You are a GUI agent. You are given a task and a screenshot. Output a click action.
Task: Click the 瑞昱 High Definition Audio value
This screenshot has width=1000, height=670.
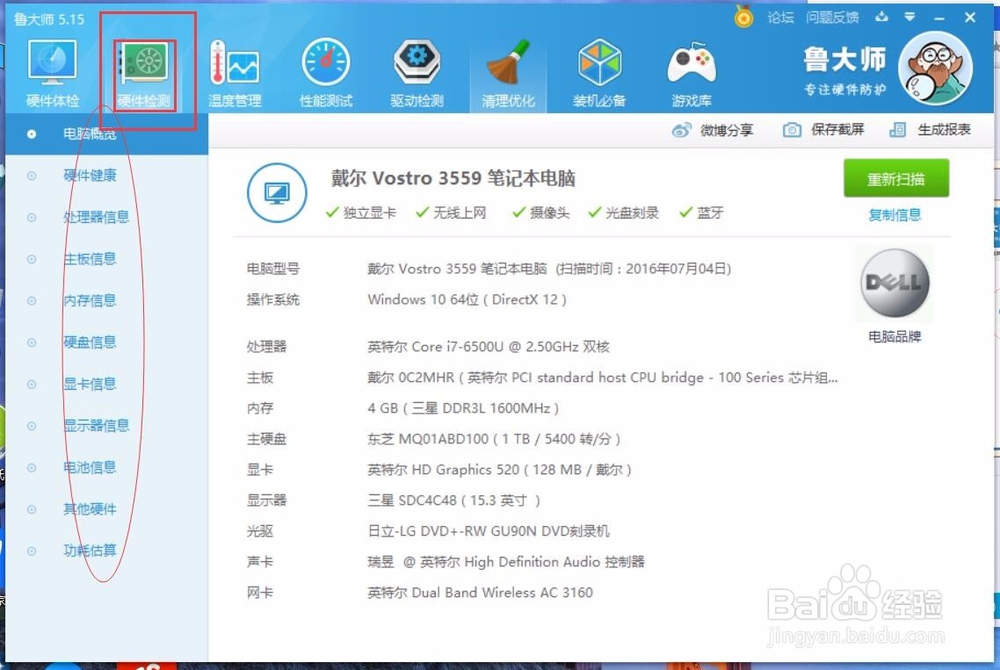pyautogui.click(x=506, y=562)
